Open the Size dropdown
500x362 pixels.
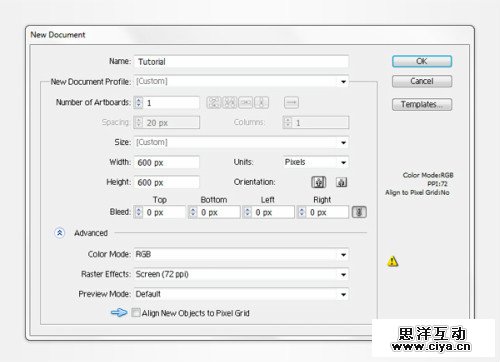click(241, 142)
